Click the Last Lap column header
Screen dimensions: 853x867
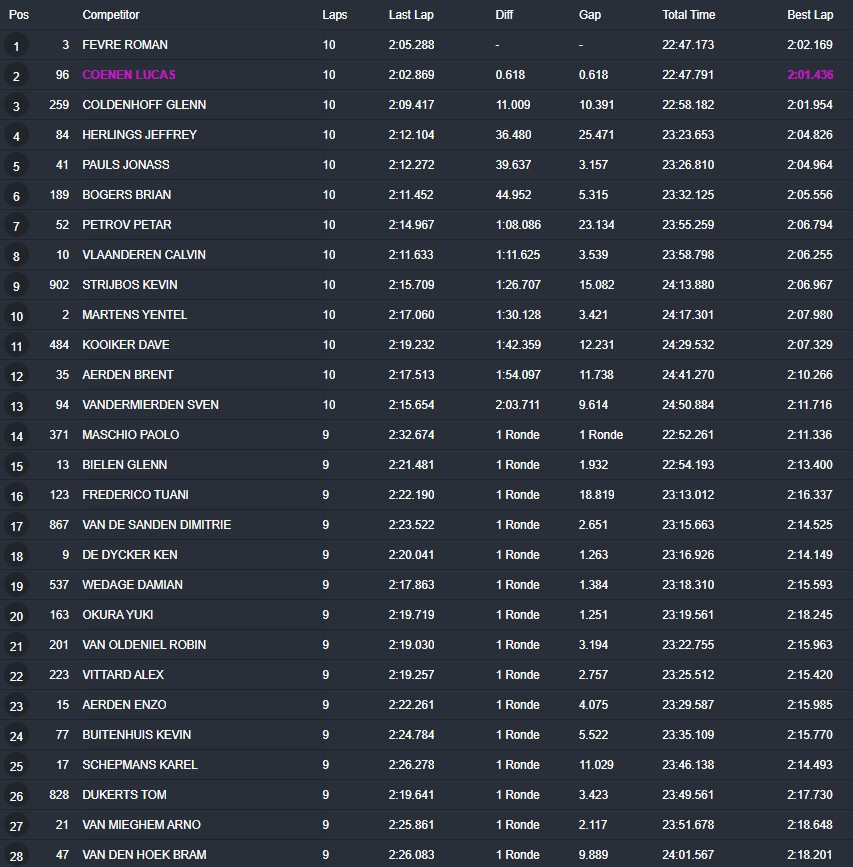(x=411, y=15)
